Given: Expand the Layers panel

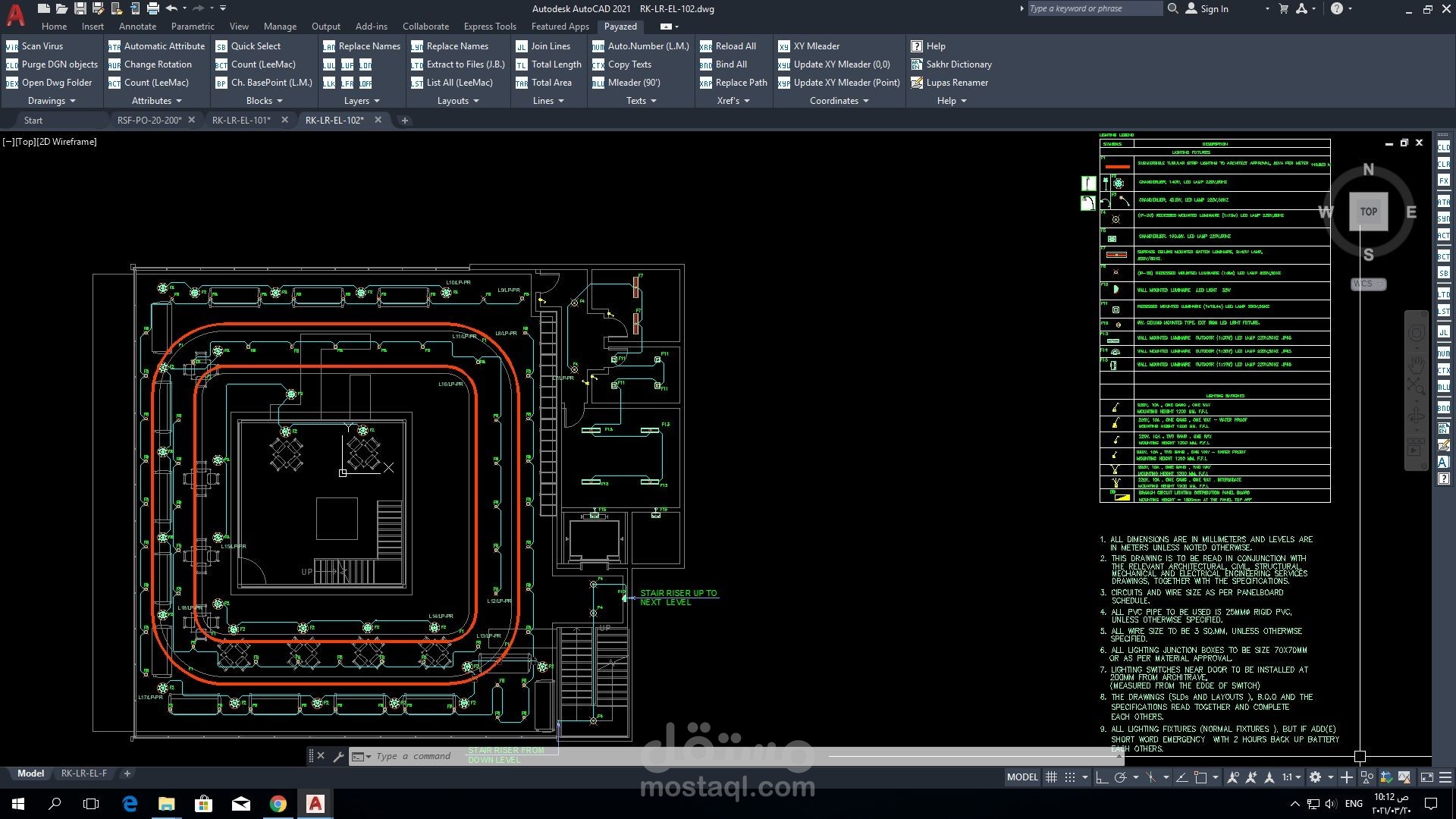Looking at the screenshot, I should tap(362, 101).
